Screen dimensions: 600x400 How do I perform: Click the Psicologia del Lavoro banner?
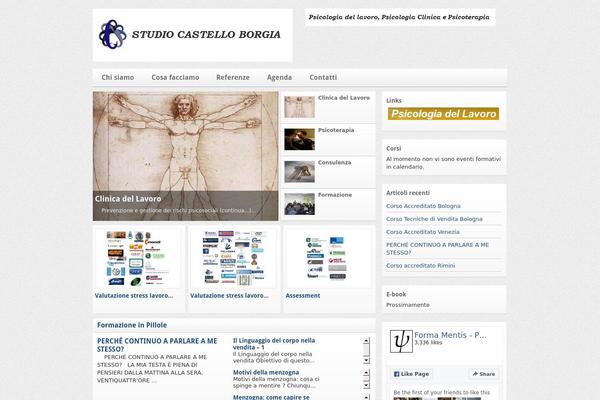[443, 114]
